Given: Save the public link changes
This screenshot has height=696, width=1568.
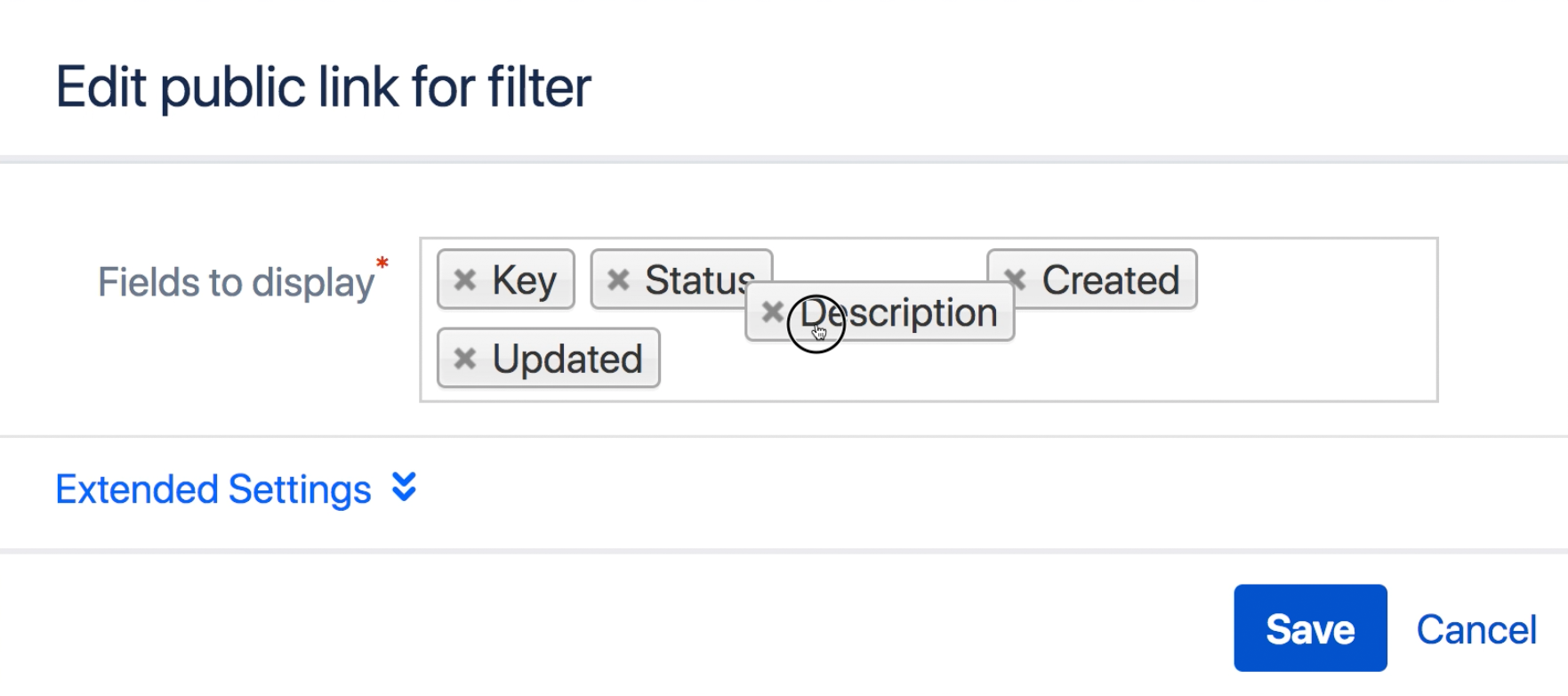Looking at the screenshot, I should tap(1309, 628).
